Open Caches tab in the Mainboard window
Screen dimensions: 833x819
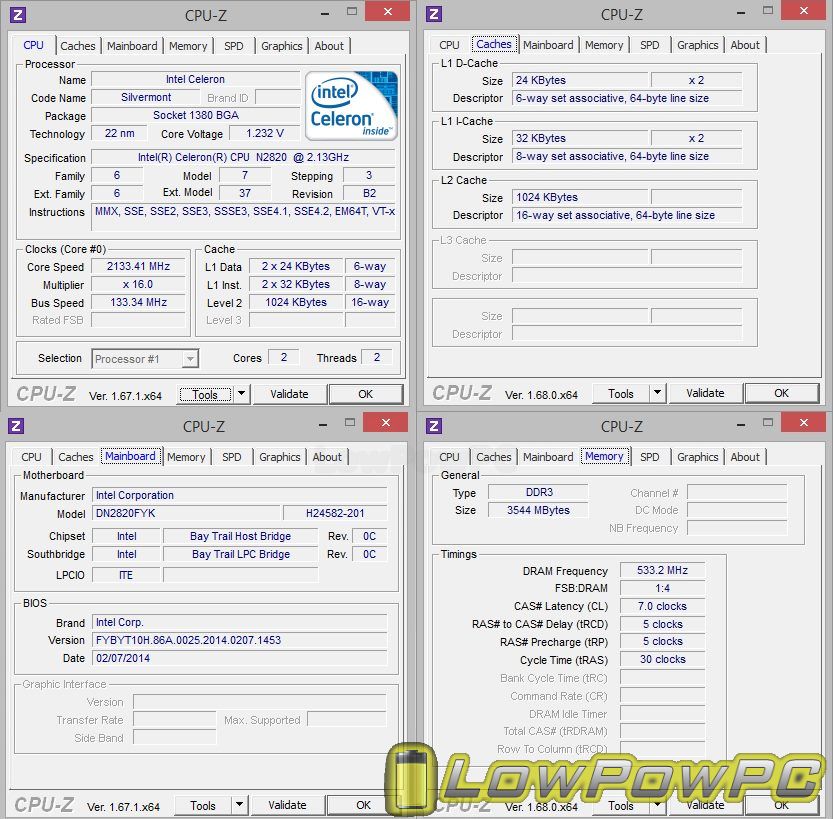pyautogui.click(x=75, y=457)
